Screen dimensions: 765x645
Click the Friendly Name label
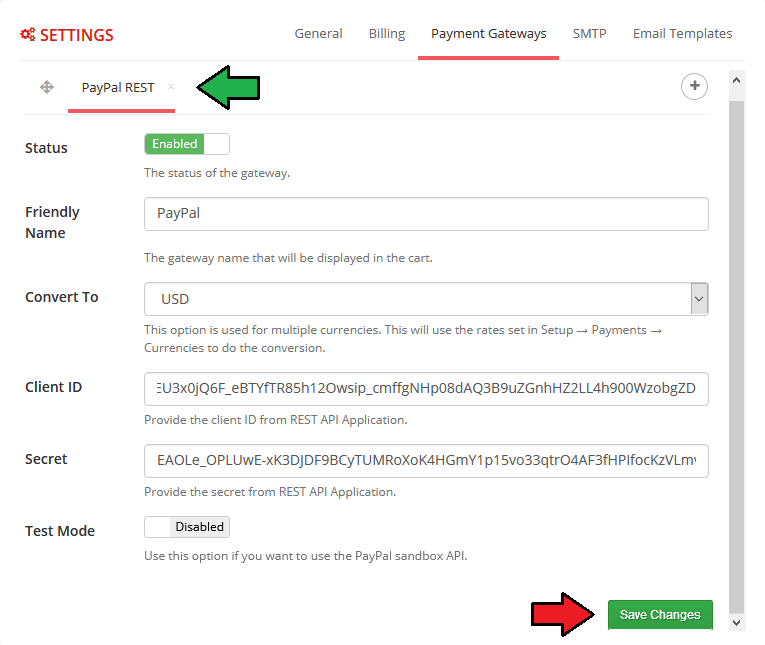point(52,222)
